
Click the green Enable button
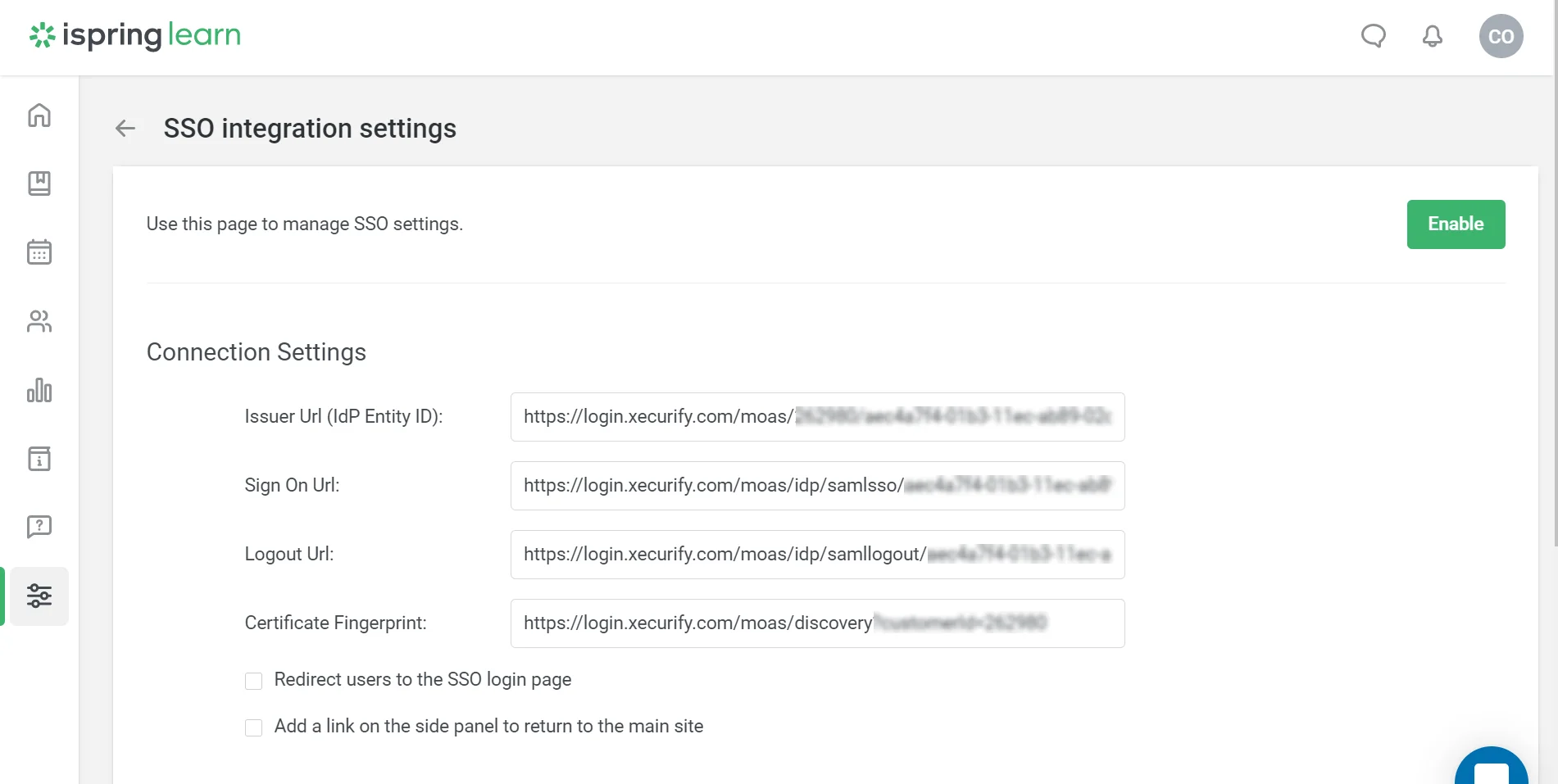1456,224
